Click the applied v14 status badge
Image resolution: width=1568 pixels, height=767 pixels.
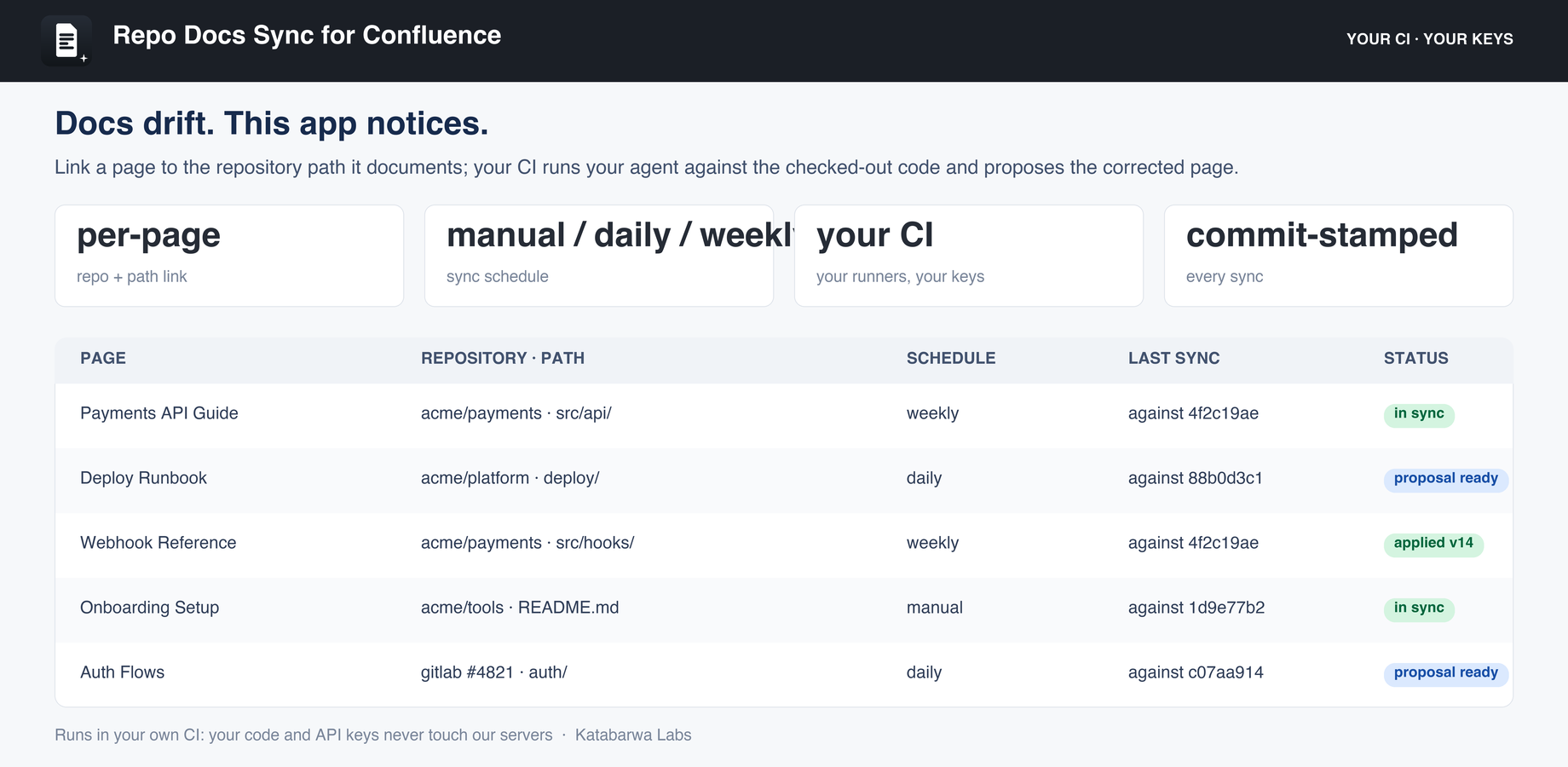(1433, 544)
